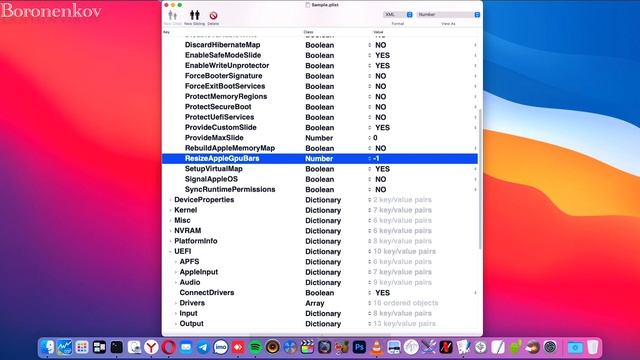Viewport: 640px width, 360px height.
Task: Expand the Audio dictionary
Action: [x=176, y=282]
